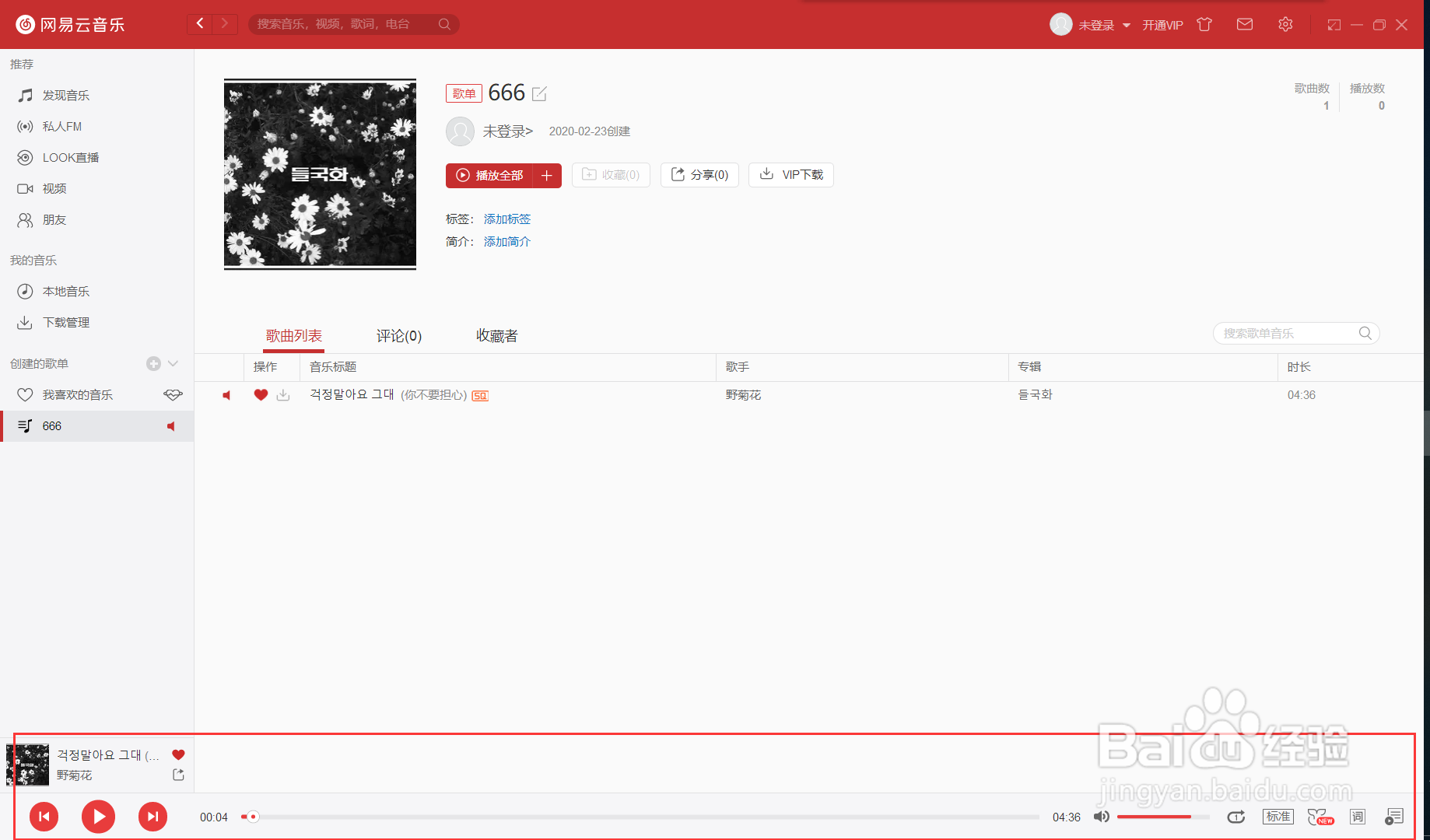Switch to the 歌曲列表 tab
The image size is (1430, 840).
pyautogui.click(x=294, y=336)
